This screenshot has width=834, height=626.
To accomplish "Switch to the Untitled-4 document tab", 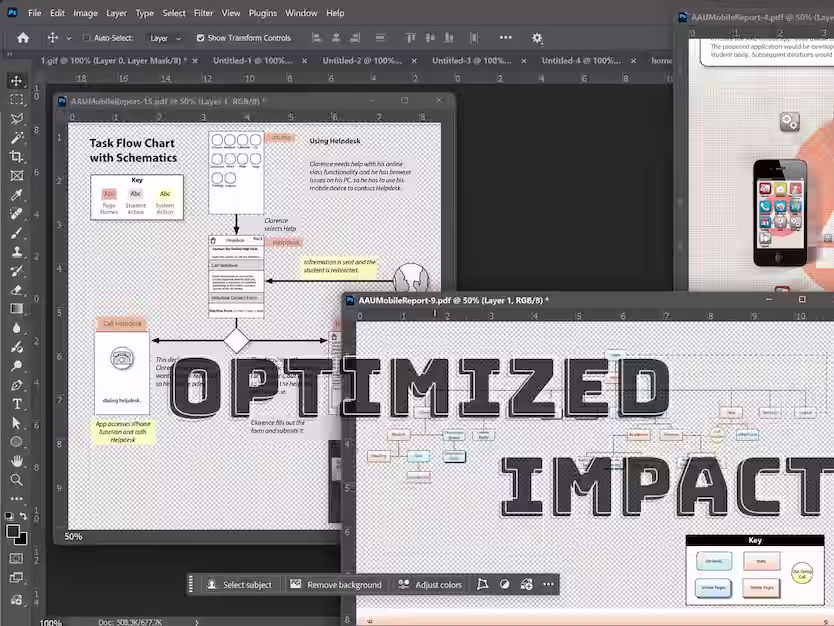I will point(581,61).
